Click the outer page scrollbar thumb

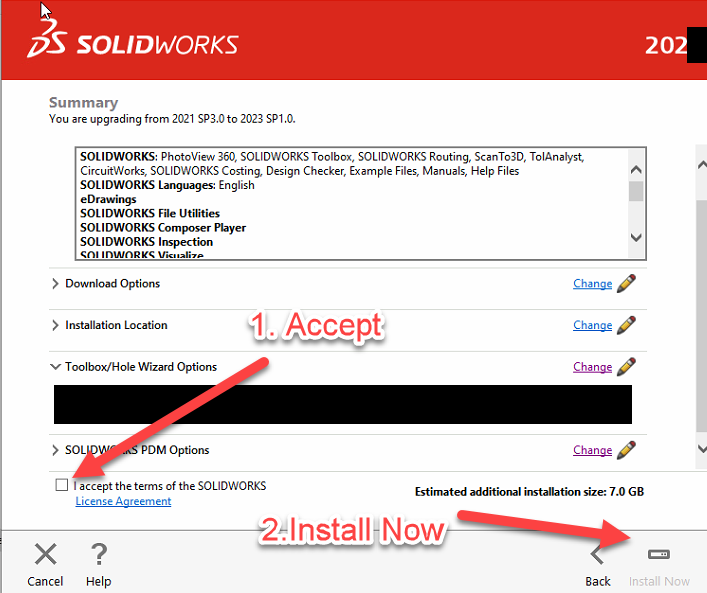(x=702, y=315)
